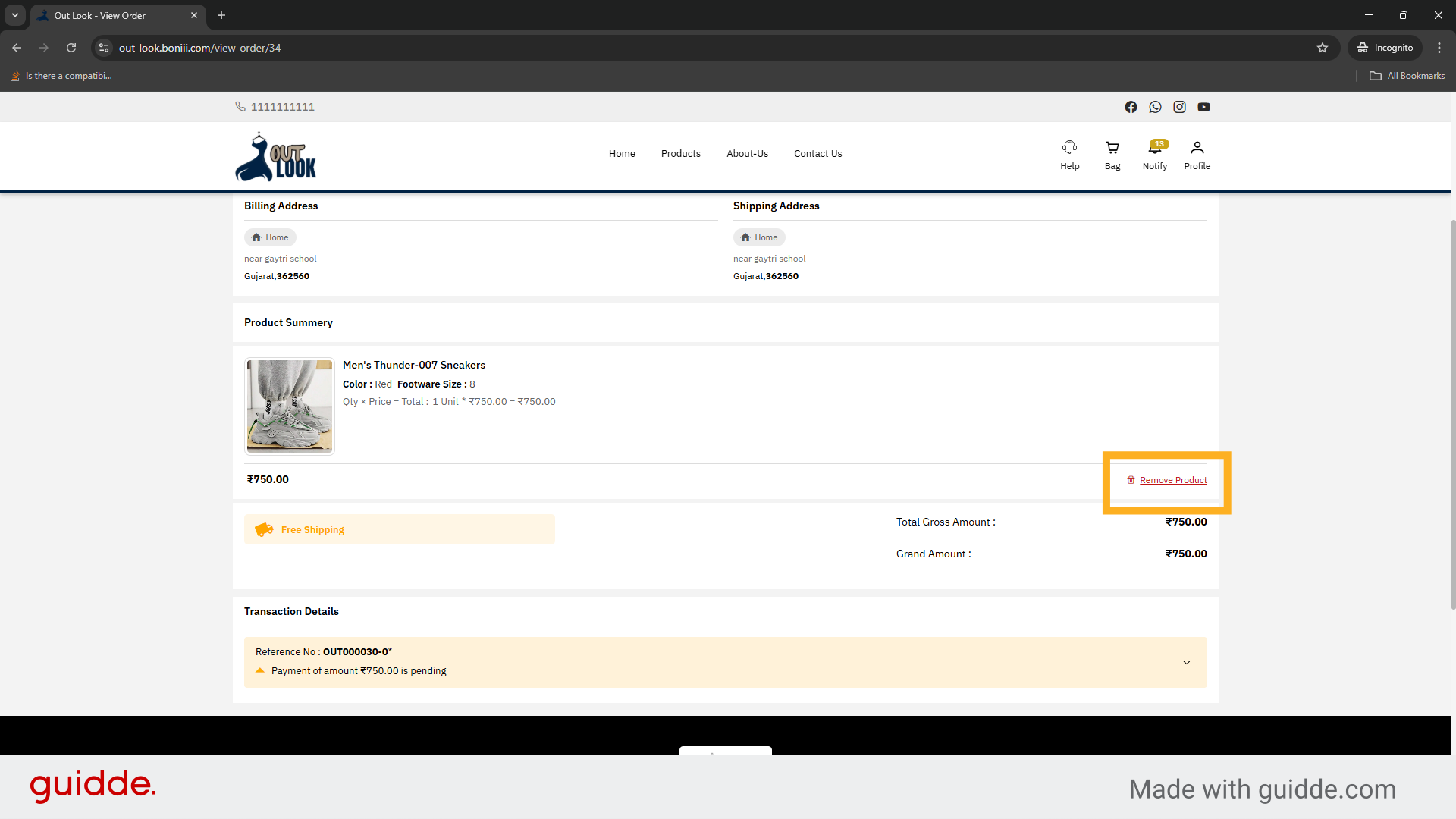Open Notify bell with 13 badge
Screen dimensions: 1456x819
coord(1154,149)
